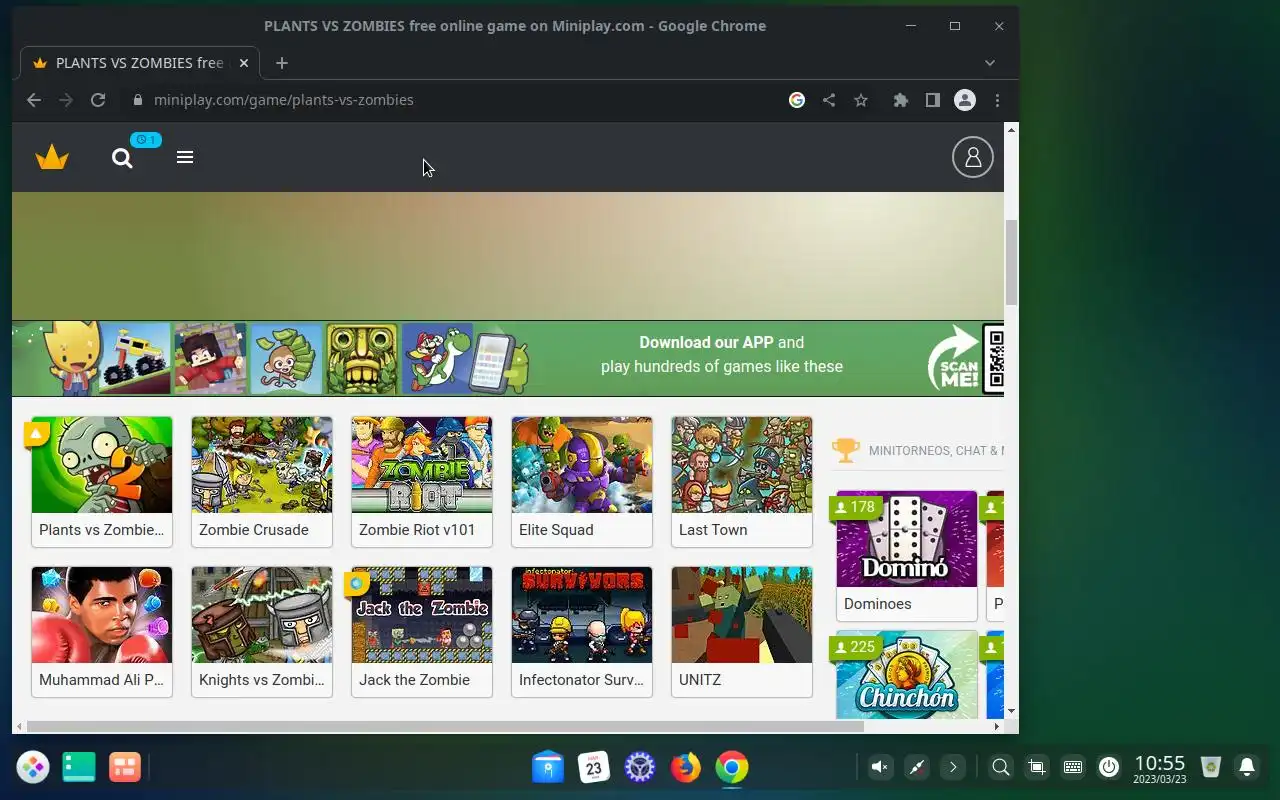Go back with the browser back arrow
The height and width of the screenshot is (800, 1280).
(34, 100)
